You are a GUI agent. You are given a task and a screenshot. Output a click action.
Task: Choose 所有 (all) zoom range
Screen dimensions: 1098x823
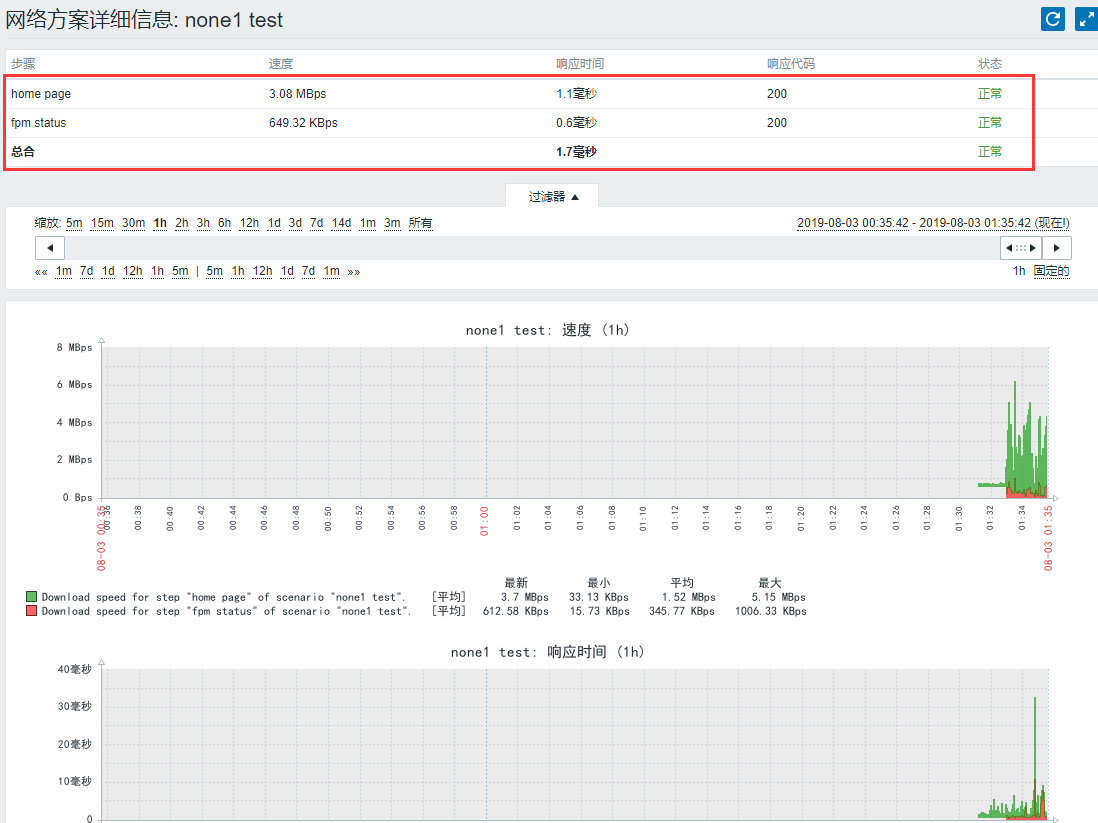[x=420, y=223]
